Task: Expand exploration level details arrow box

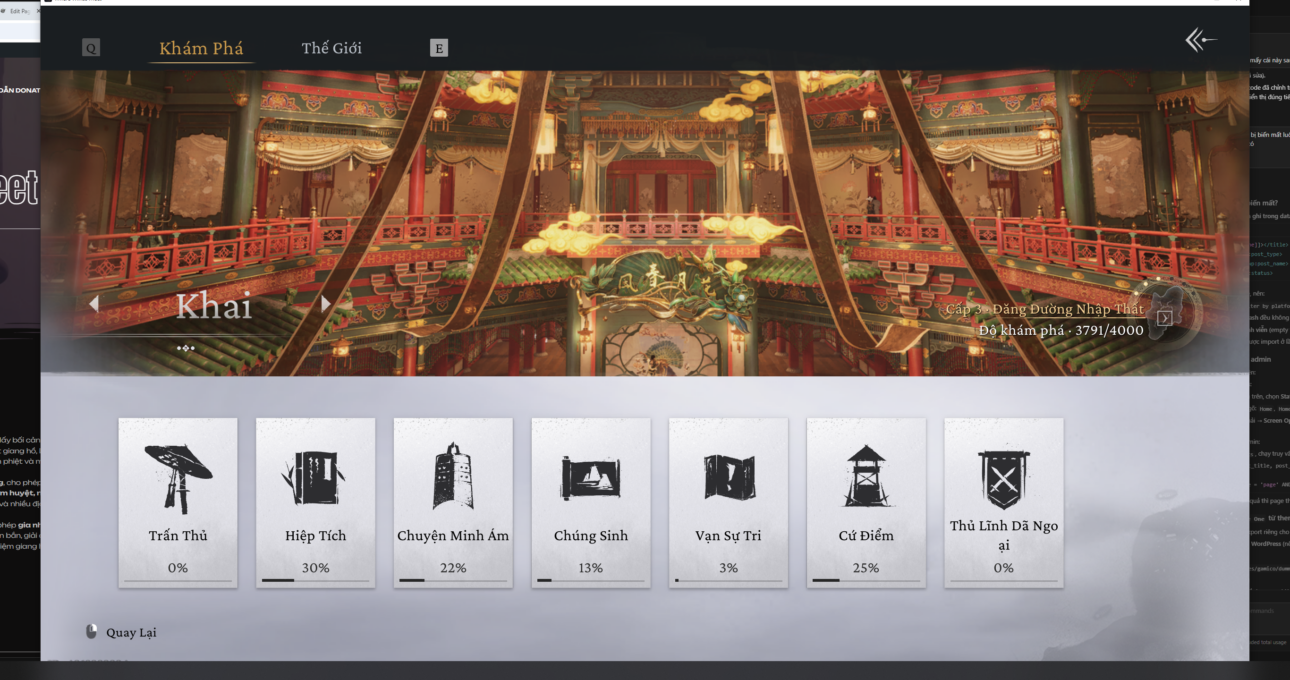Action: [x=1164, y=318]
